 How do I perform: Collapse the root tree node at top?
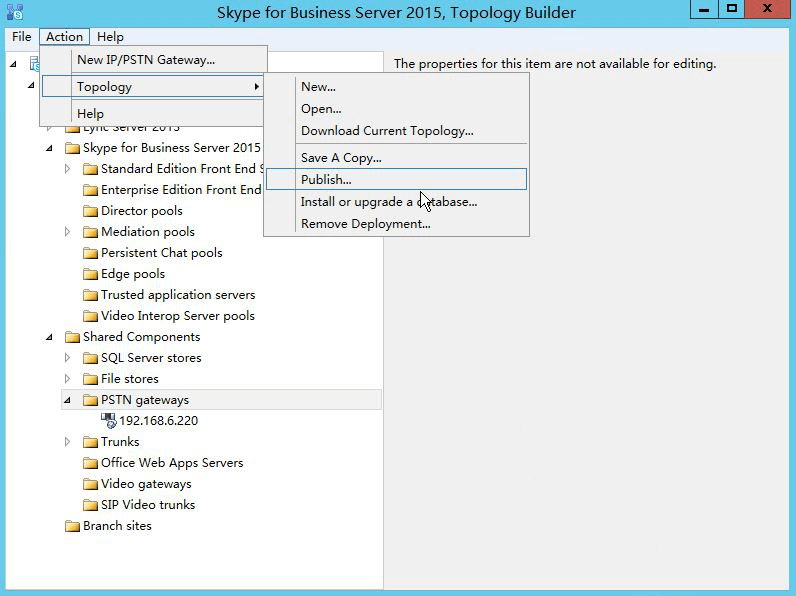coord(13,64)
